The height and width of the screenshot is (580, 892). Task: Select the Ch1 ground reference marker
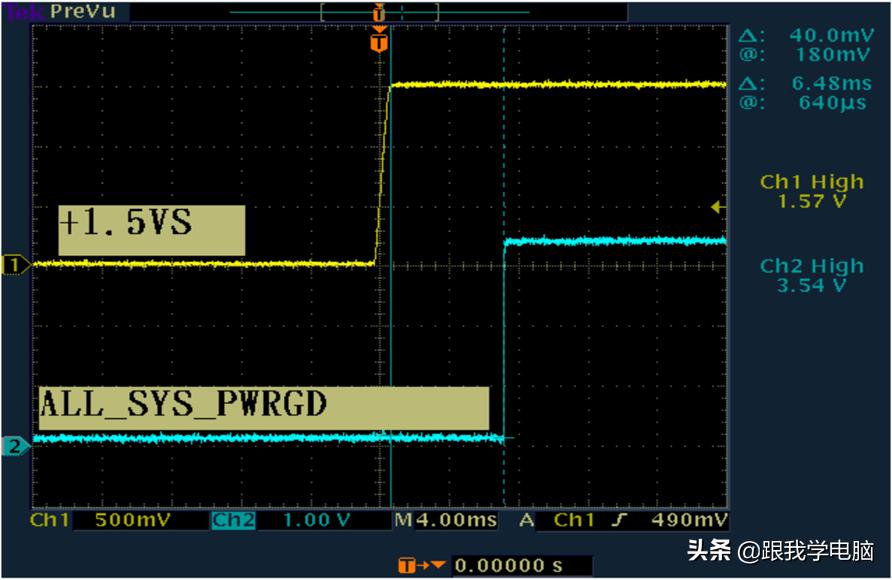pyautogui.click(x=15, y=265)
